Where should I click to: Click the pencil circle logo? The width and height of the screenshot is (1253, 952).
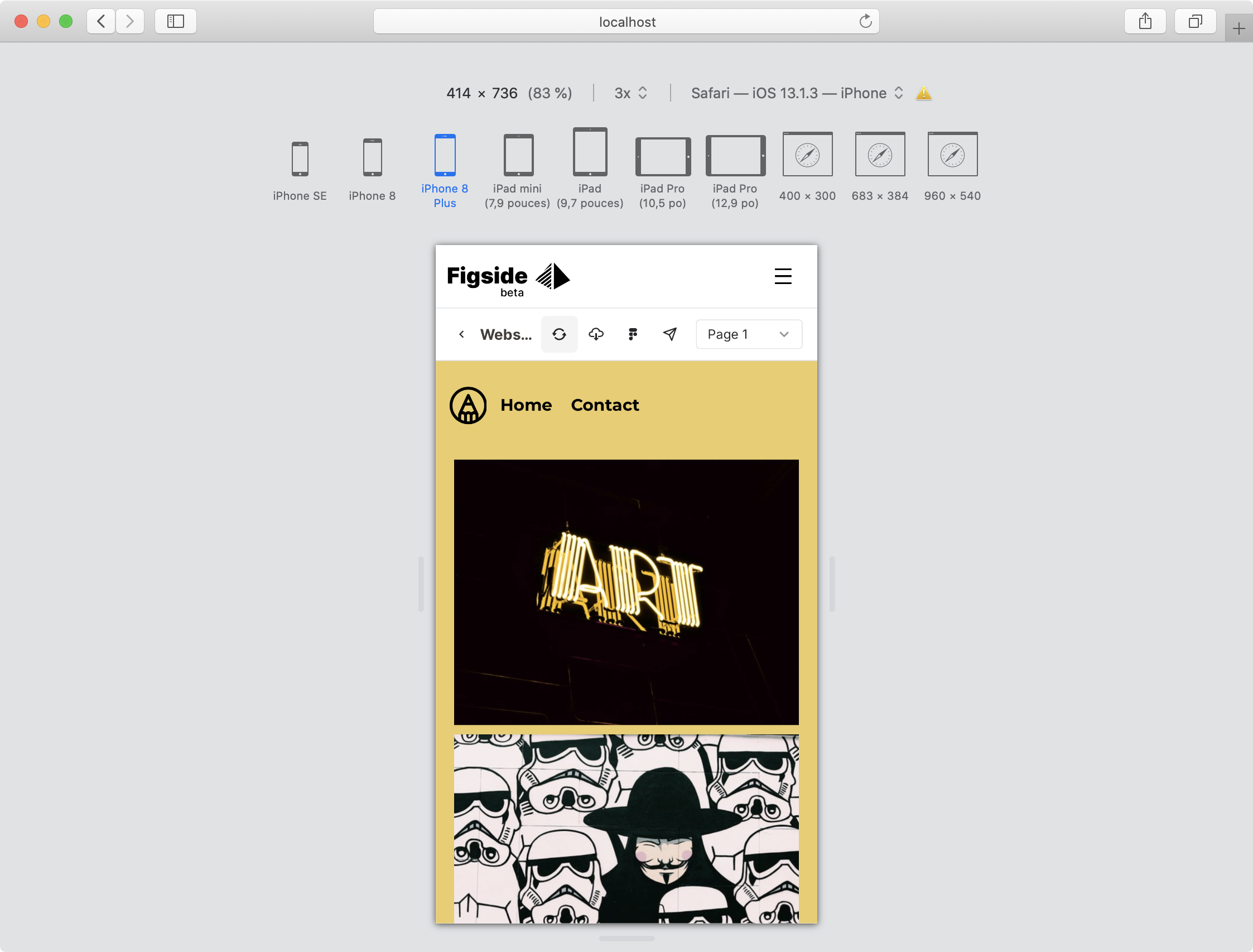[468, 405]
